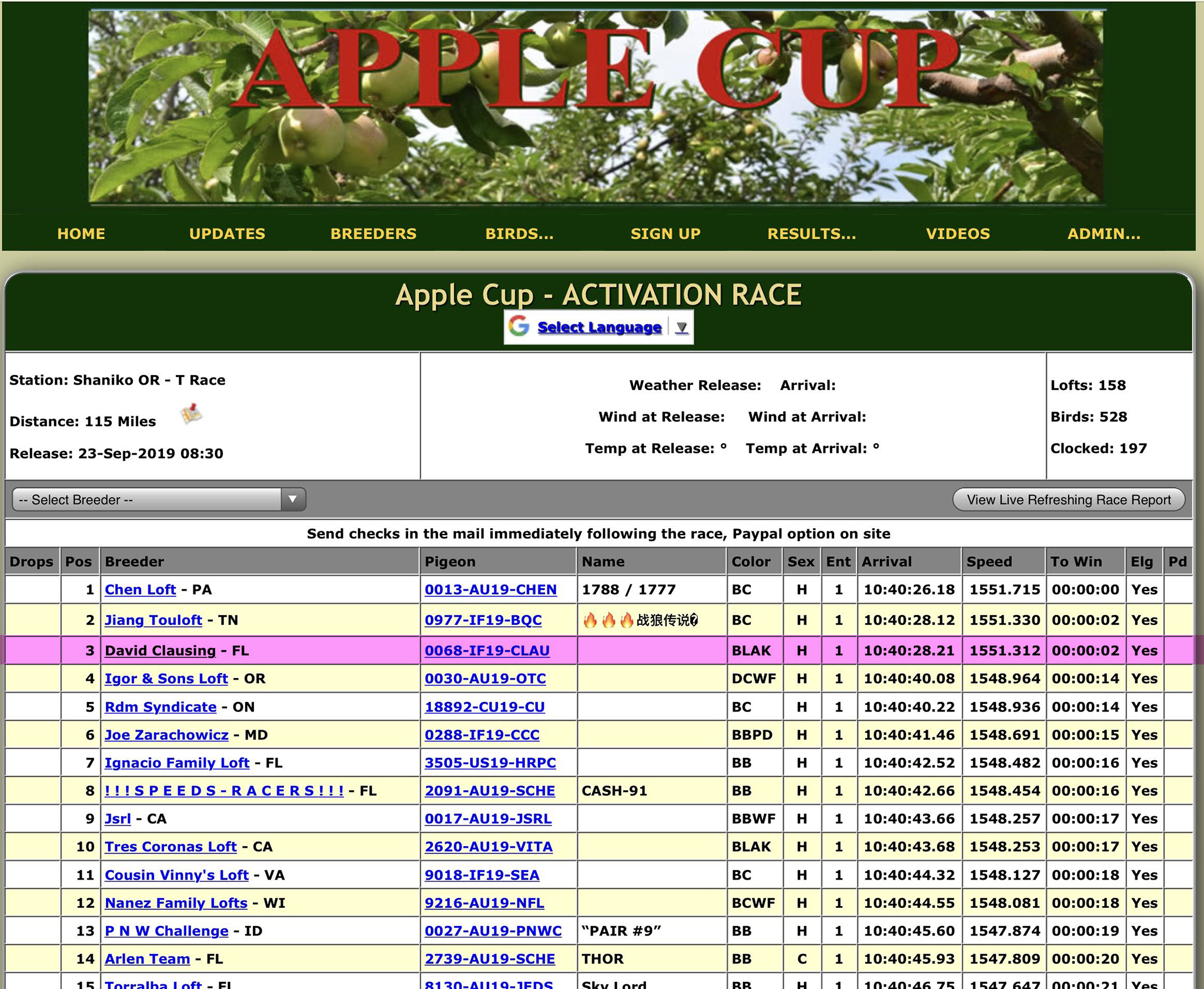The height and width of the screenshot is (989, 1204).
Task: Open the RESULTS... menu
Action: (x=811, y=233)
